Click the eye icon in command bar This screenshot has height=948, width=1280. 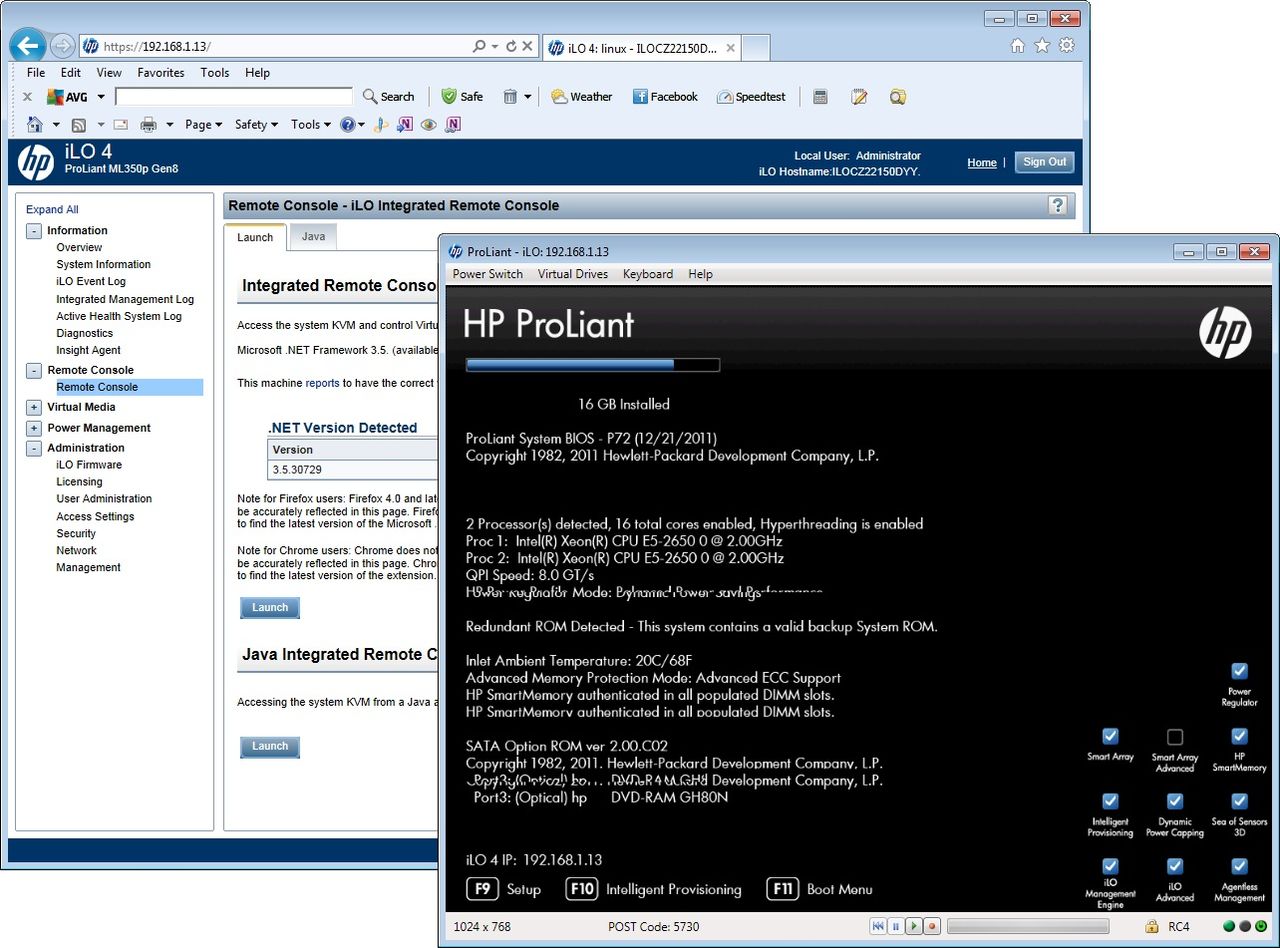pos(429,125)
